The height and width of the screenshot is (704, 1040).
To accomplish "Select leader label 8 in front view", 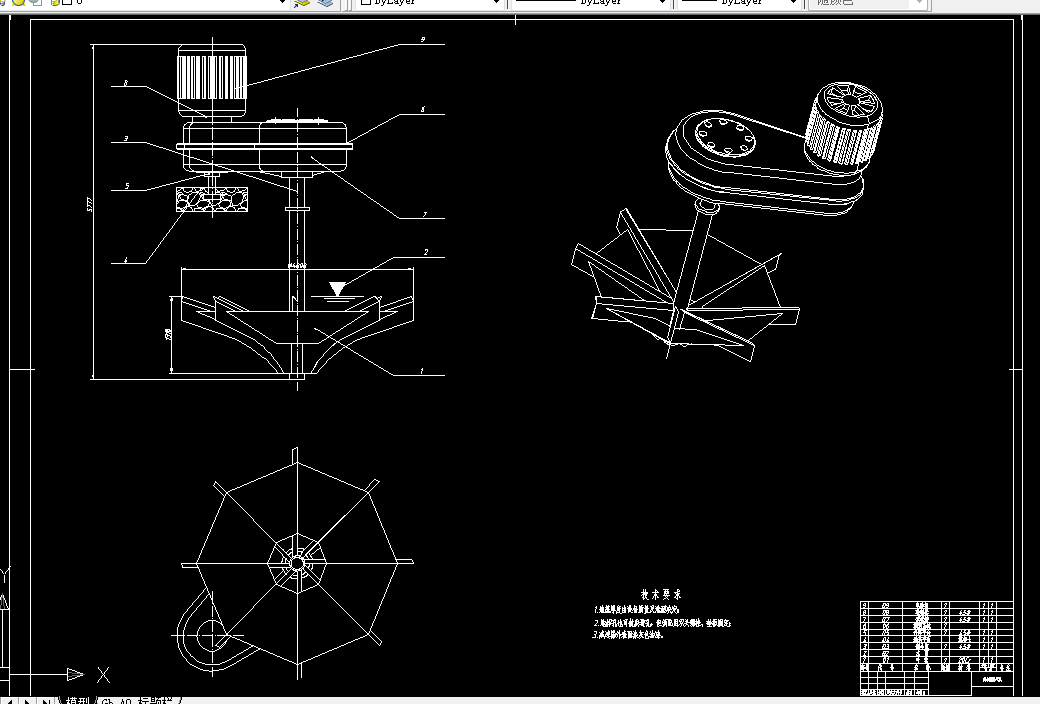I will [x=125, y=83].
